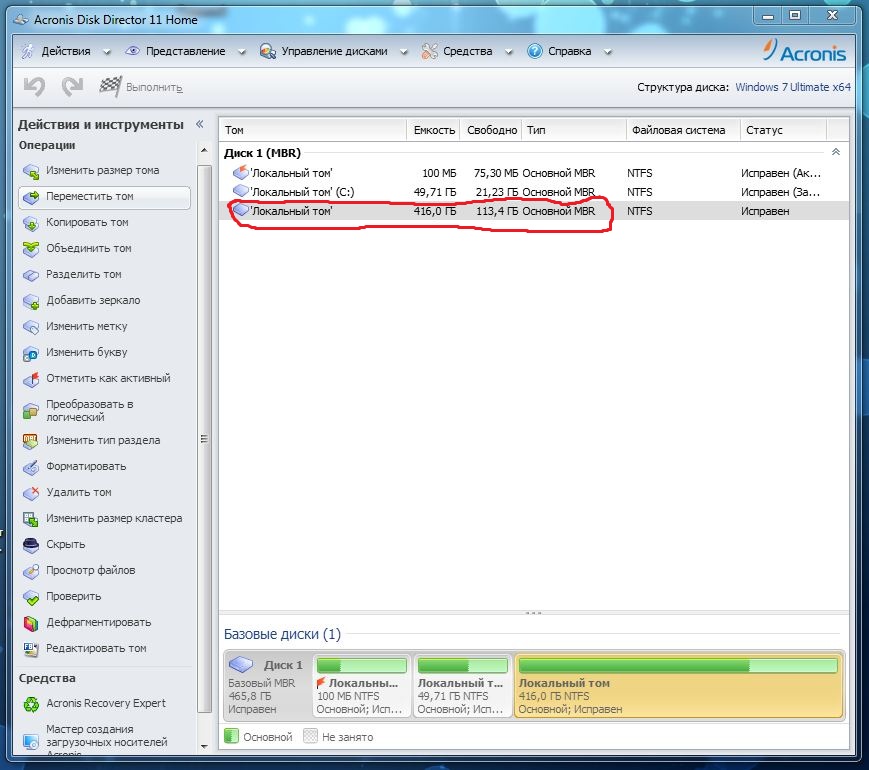Click the Change cluster size icon
Image resolution: width=869 pixels, height=770 pixels.
[x=31, y=519]
